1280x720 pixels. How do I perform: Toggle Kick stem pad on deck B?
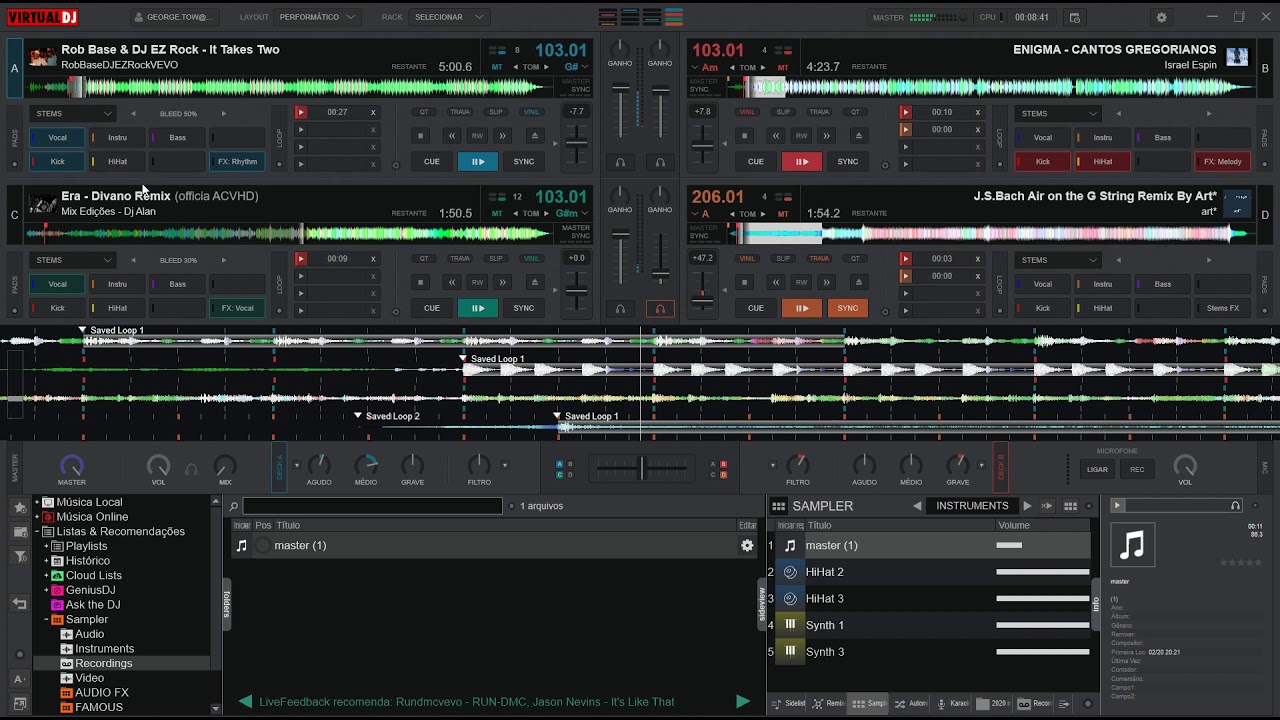point(1043,161)
